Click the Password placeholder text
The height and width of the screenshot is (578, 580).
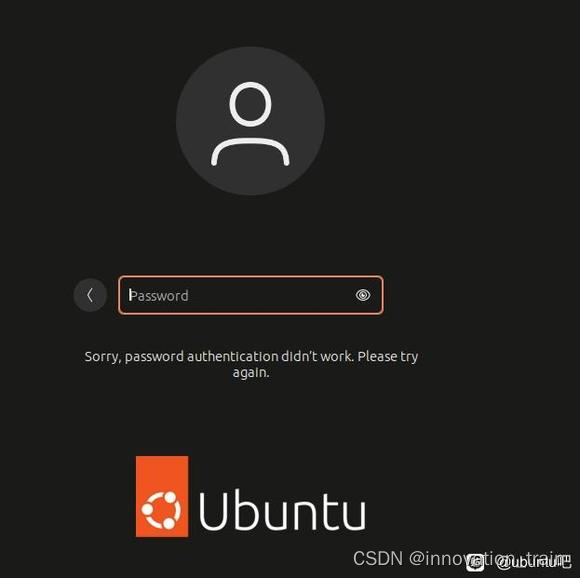pyautogui.click(x=159, y=296)
